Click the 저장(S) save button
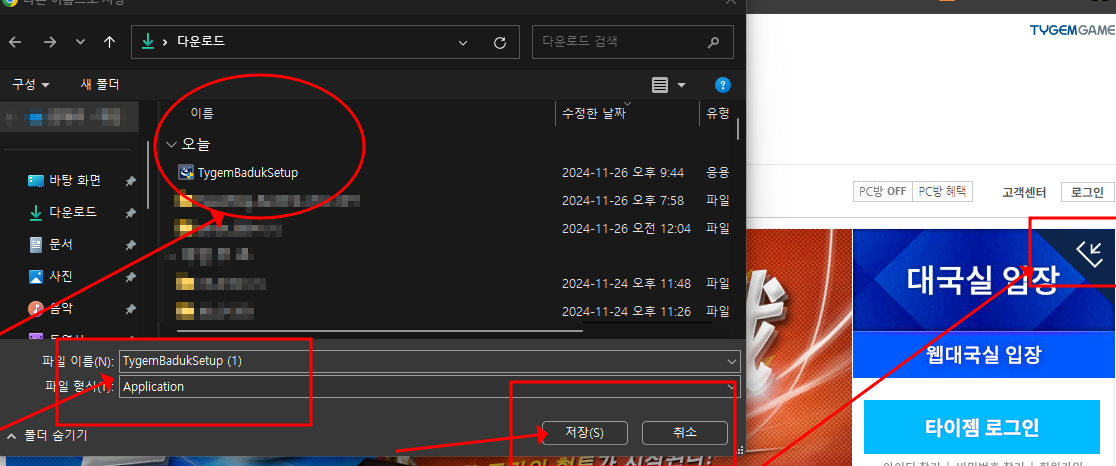Image resolution: width=1116 pixels, height=466 pixels. tap(585, 433)
